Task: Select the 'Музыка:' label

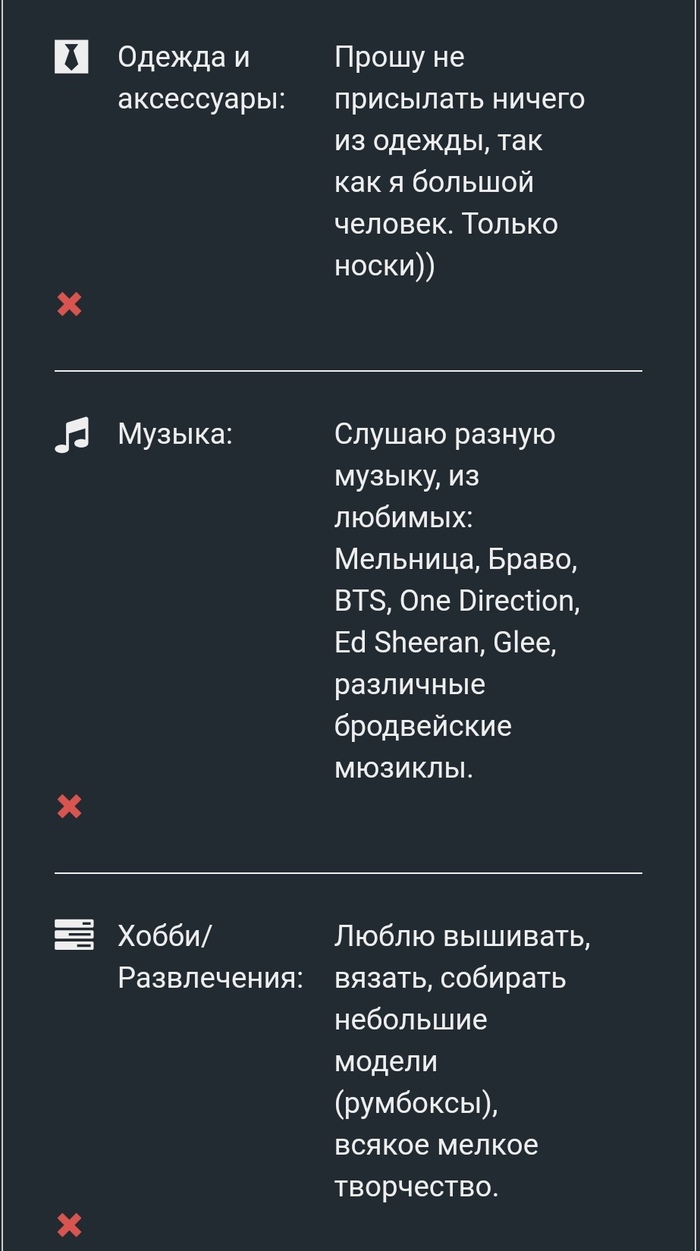Action: 175,435
